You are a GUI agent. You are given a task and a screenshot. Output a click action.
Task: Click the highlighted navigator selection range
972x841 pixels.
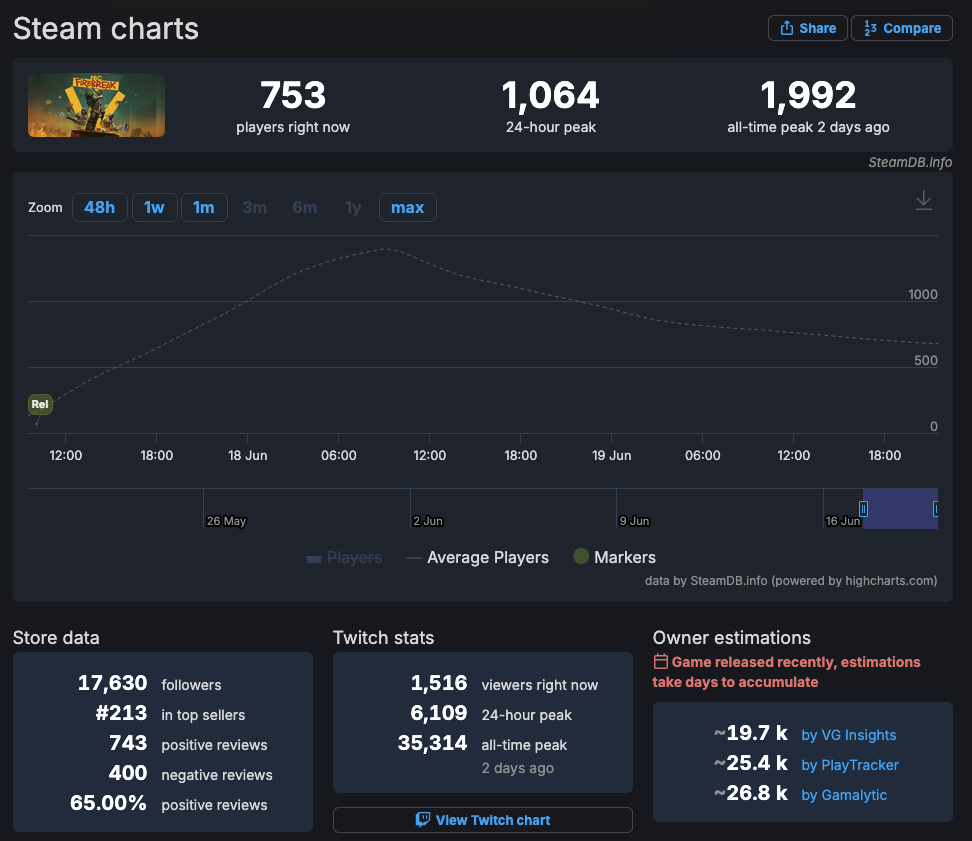(900, 509)
